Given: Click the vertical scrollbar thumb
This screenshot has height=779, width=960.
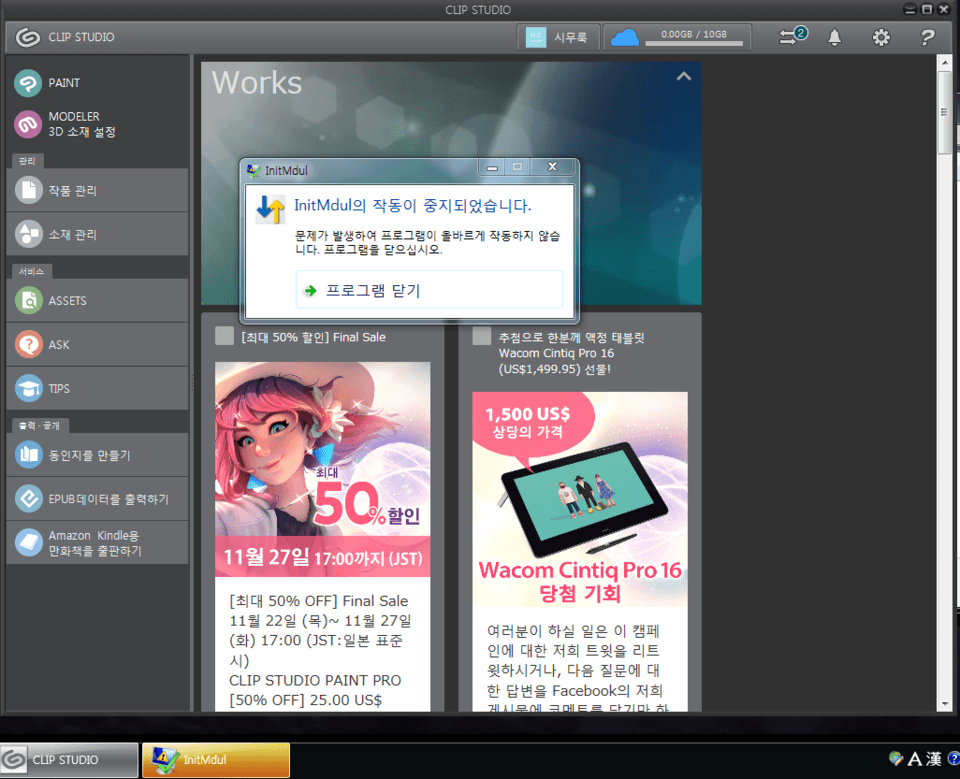Looking at the screenshot, I should (944, 111).
